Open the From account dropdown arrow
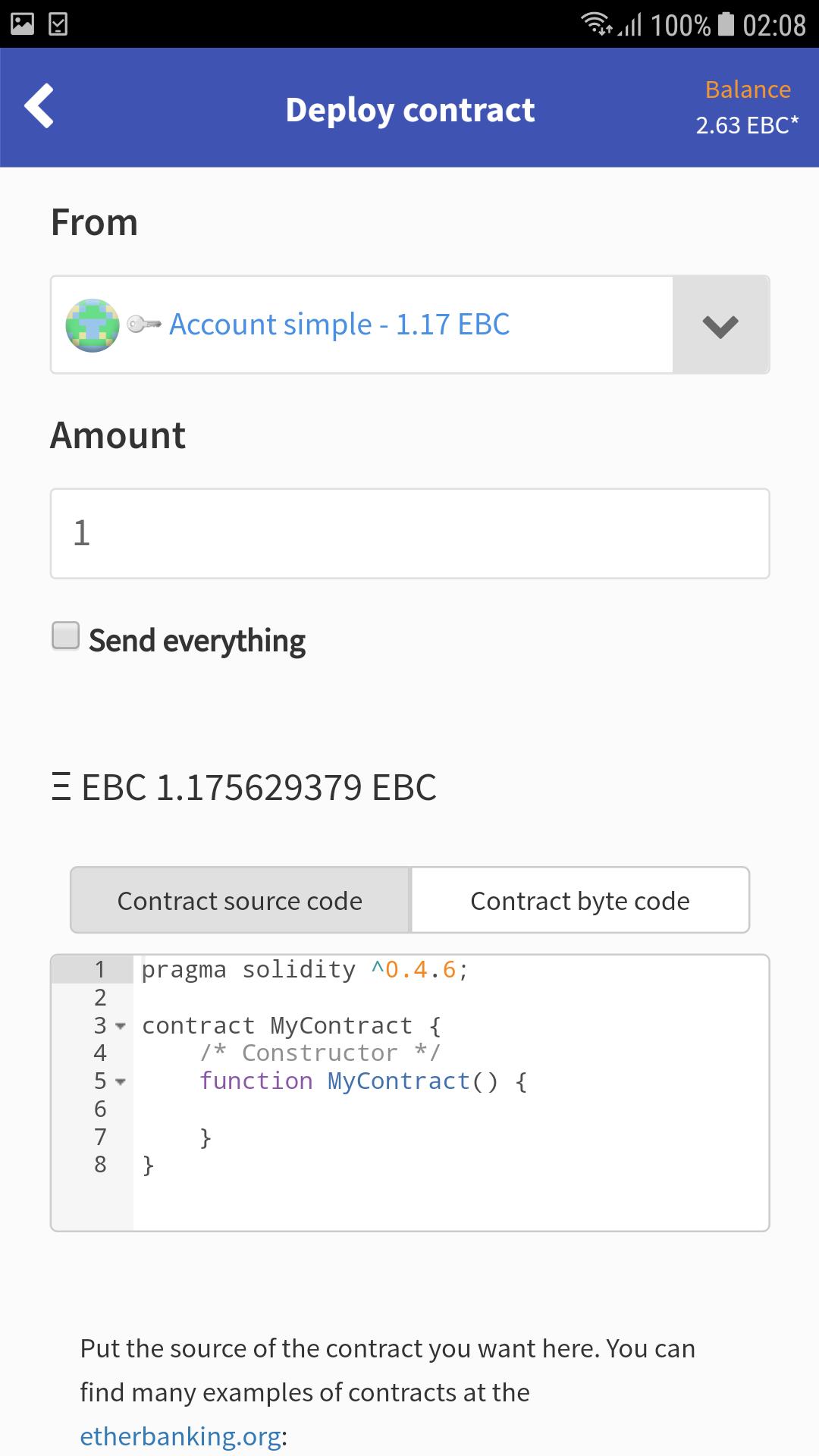 (x=720, y=325)
